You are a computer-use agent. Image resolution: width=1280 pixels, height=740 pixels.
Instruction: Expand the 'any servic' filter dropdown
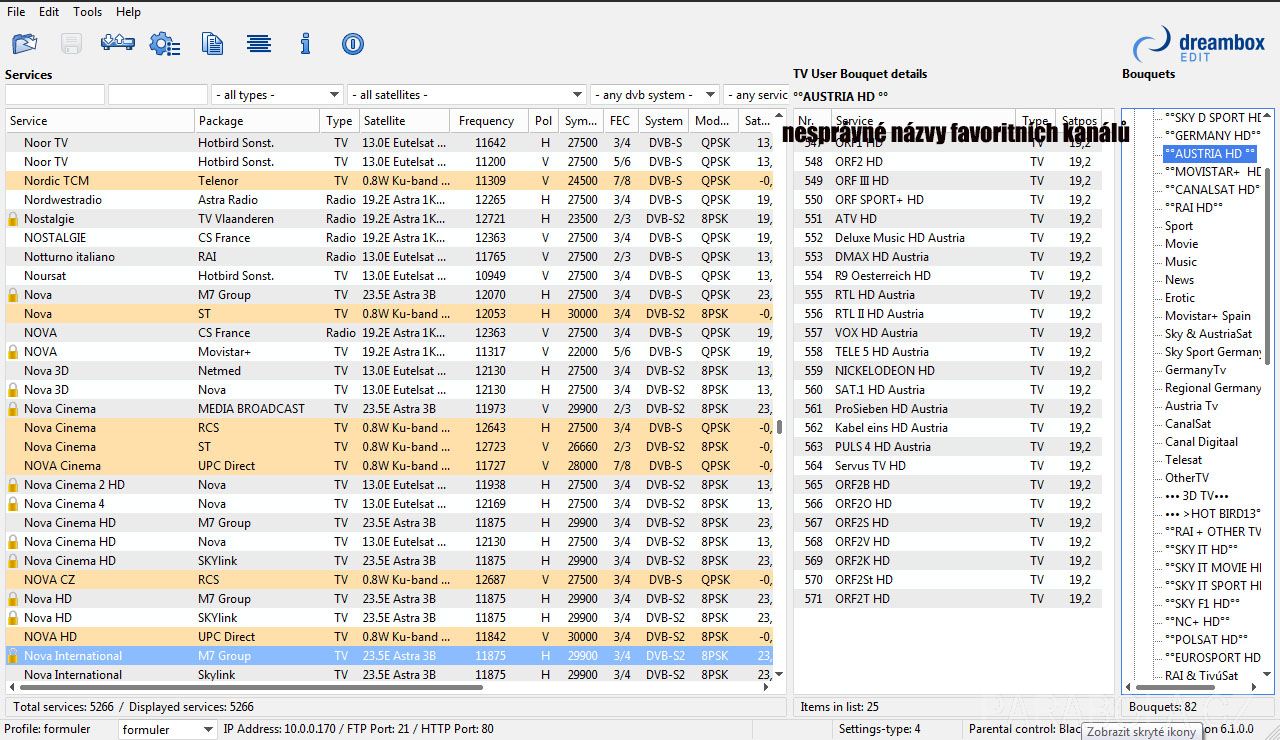point(756,95)
